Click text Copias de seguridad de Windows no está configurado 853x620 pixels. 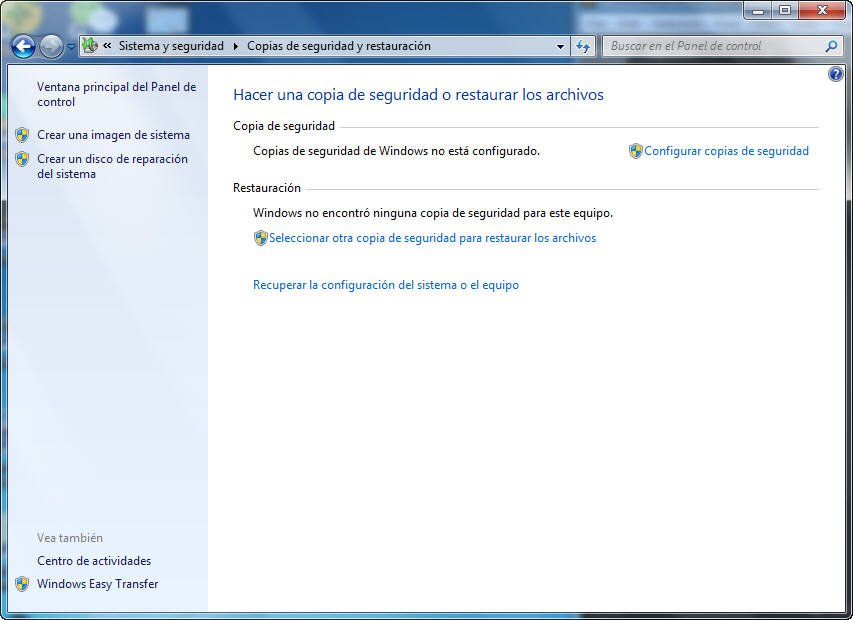click(397, 151)
